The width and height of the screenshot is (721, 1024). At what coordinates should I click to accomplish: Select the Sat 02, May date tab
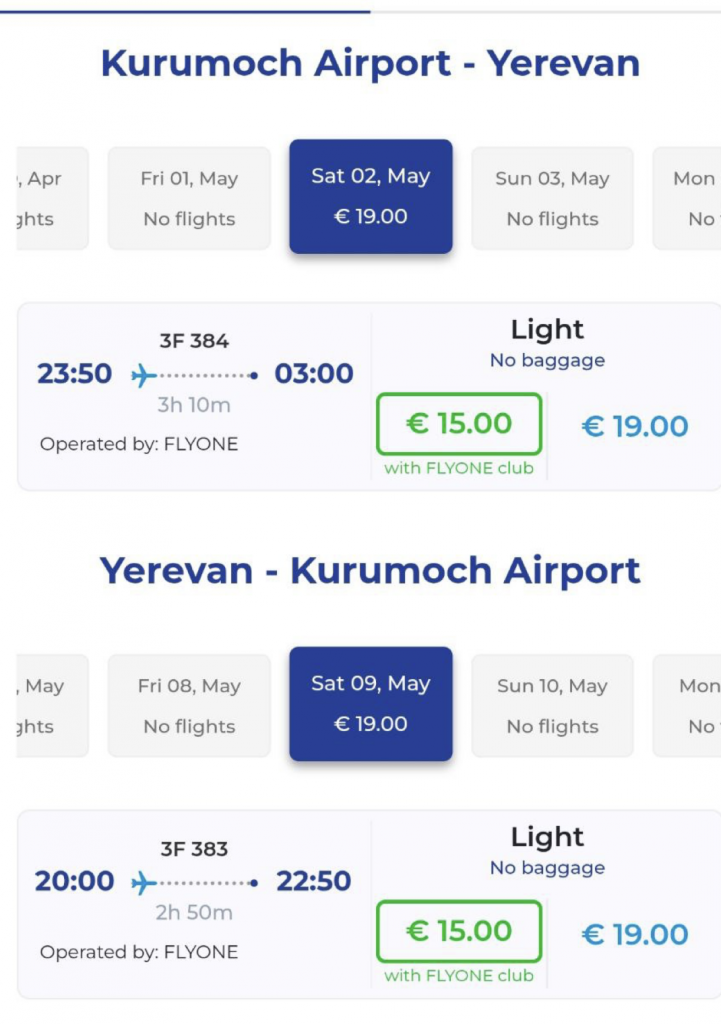(x=371, y=196)
